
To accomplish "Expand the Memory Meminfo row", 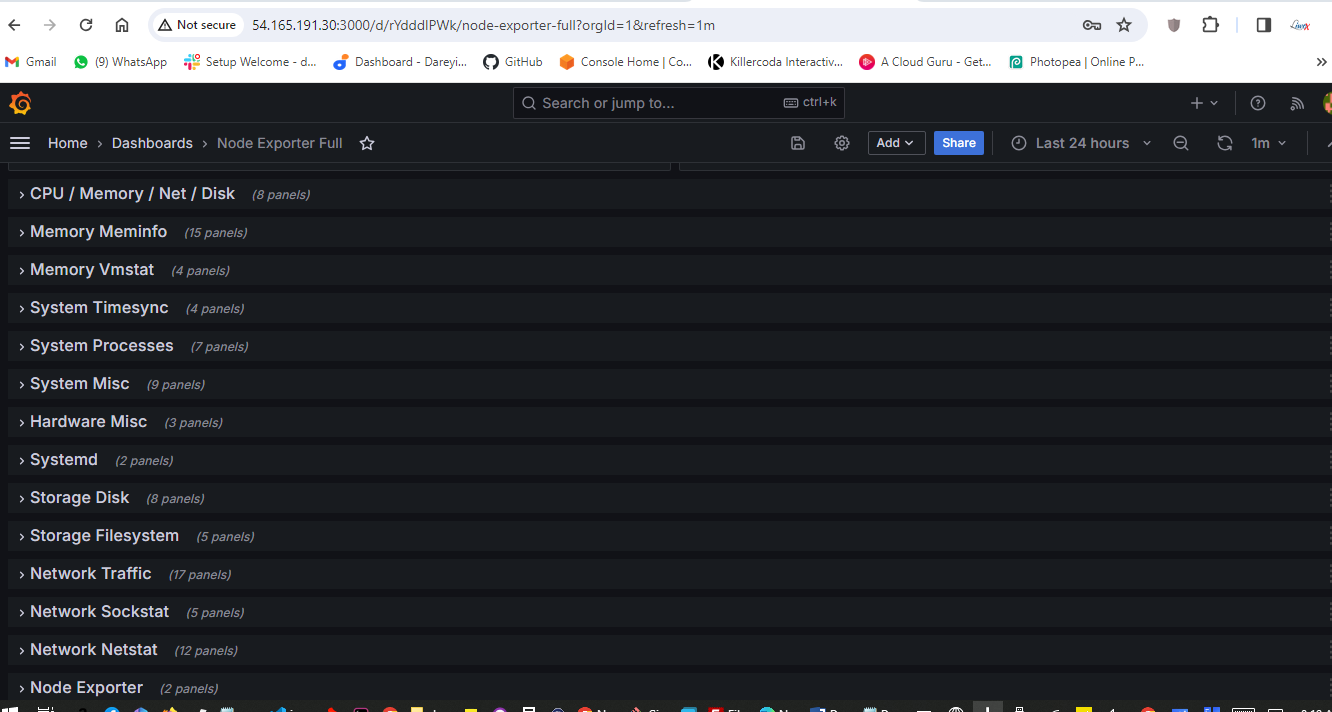I will (x=98, y=232).
